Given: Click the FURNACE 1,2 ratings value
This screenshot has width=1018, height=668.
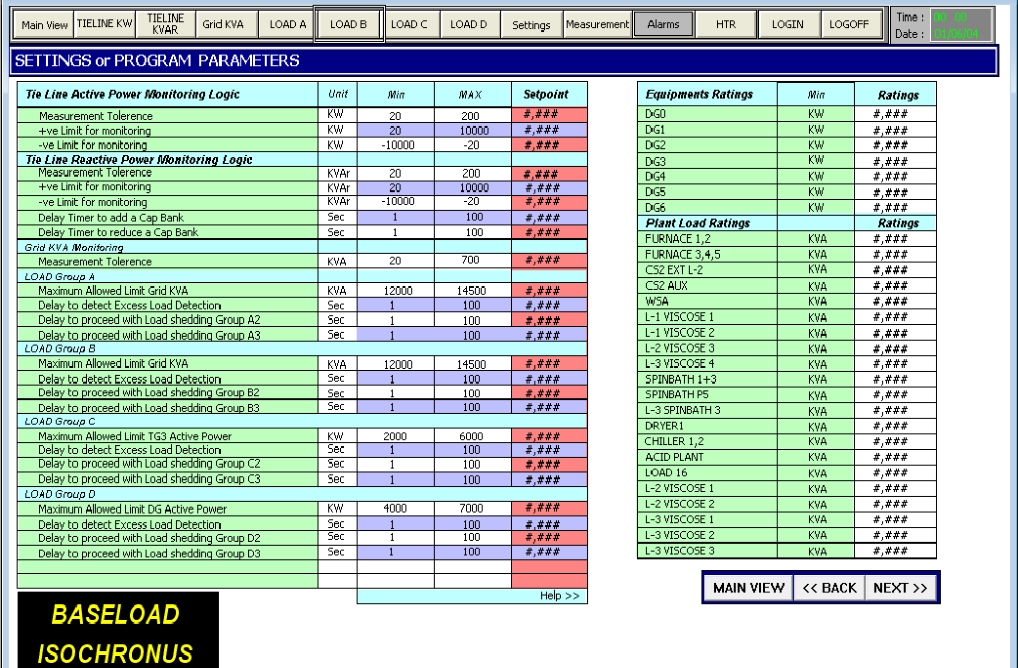Looking at the screenshot, I should coord(895,240).
